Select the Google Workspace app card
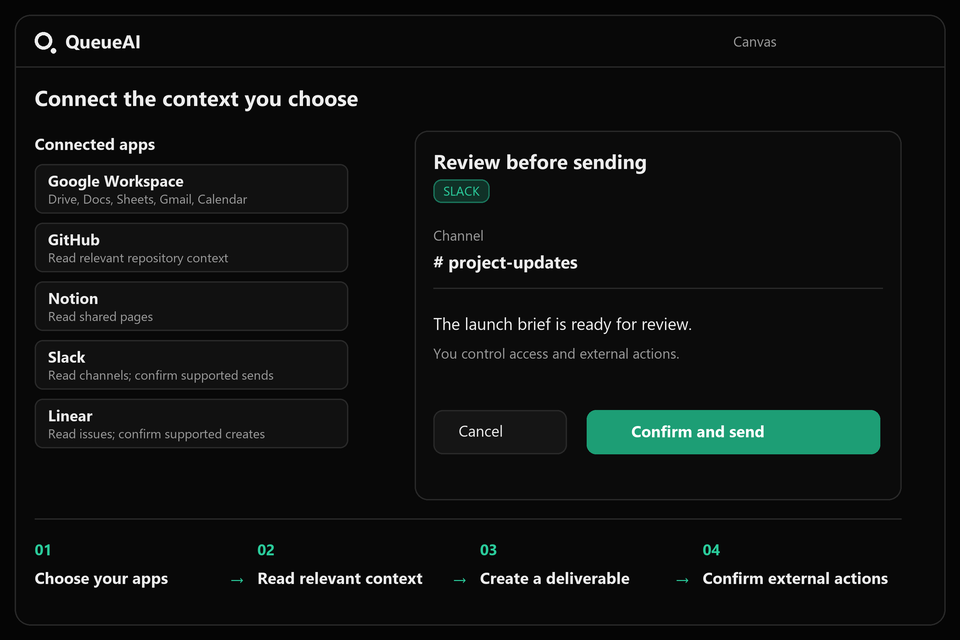This screenshot has width=960, height=640. tap(191, 189)
